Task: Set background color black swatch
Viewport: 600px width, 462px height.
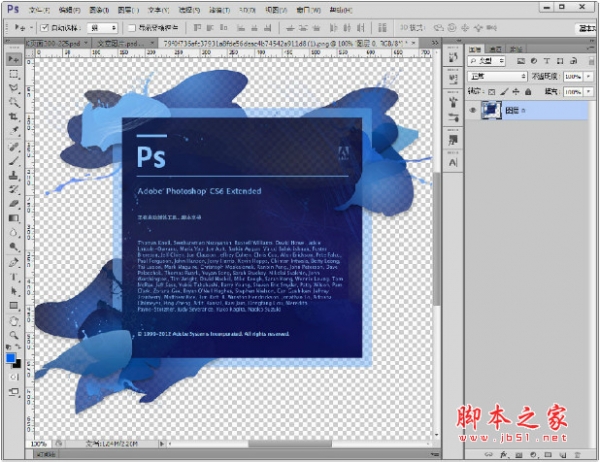Action: tap(18, 364)
